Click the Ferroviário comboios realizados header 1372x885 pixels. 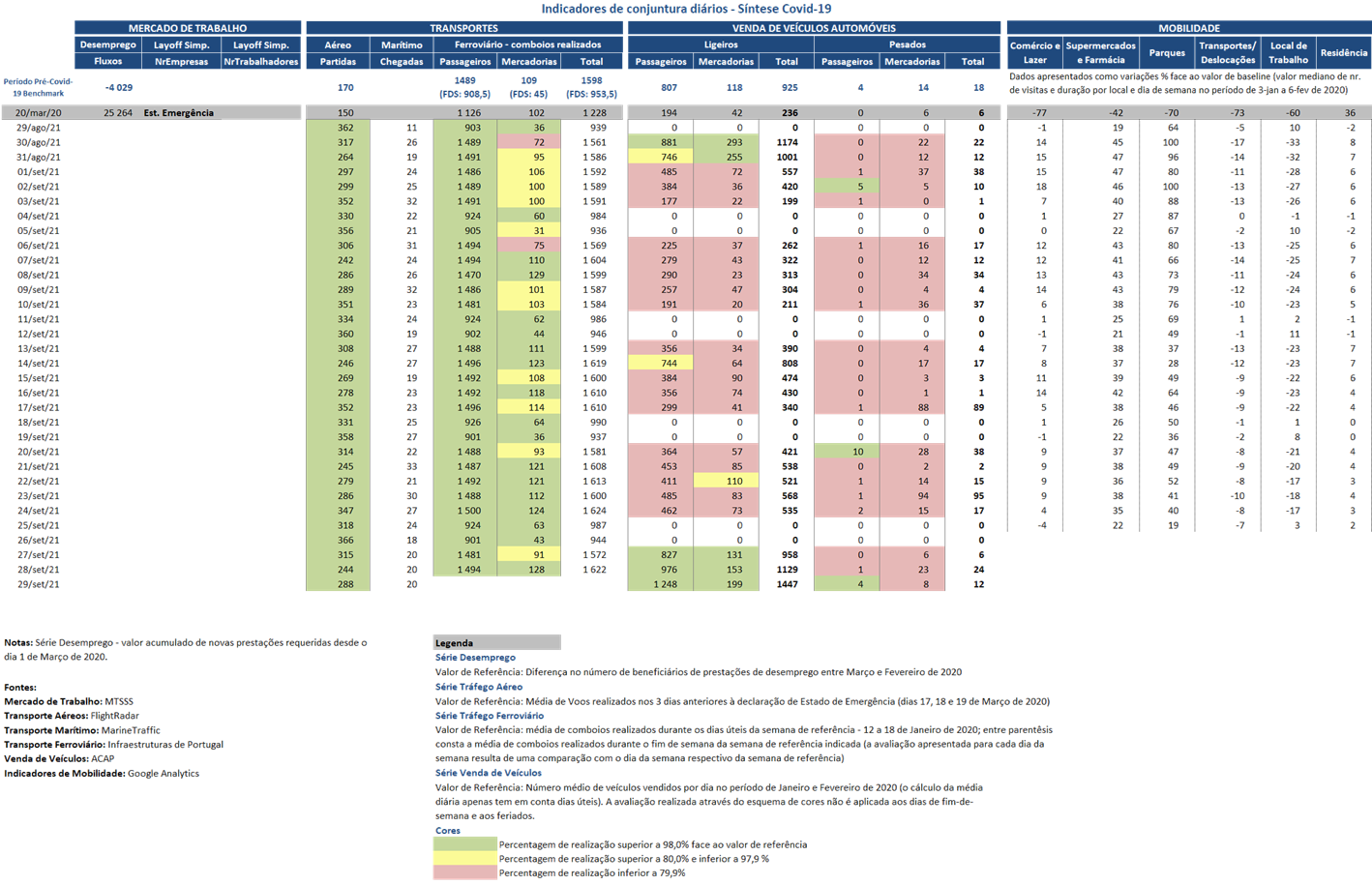[x=528, y=44]
